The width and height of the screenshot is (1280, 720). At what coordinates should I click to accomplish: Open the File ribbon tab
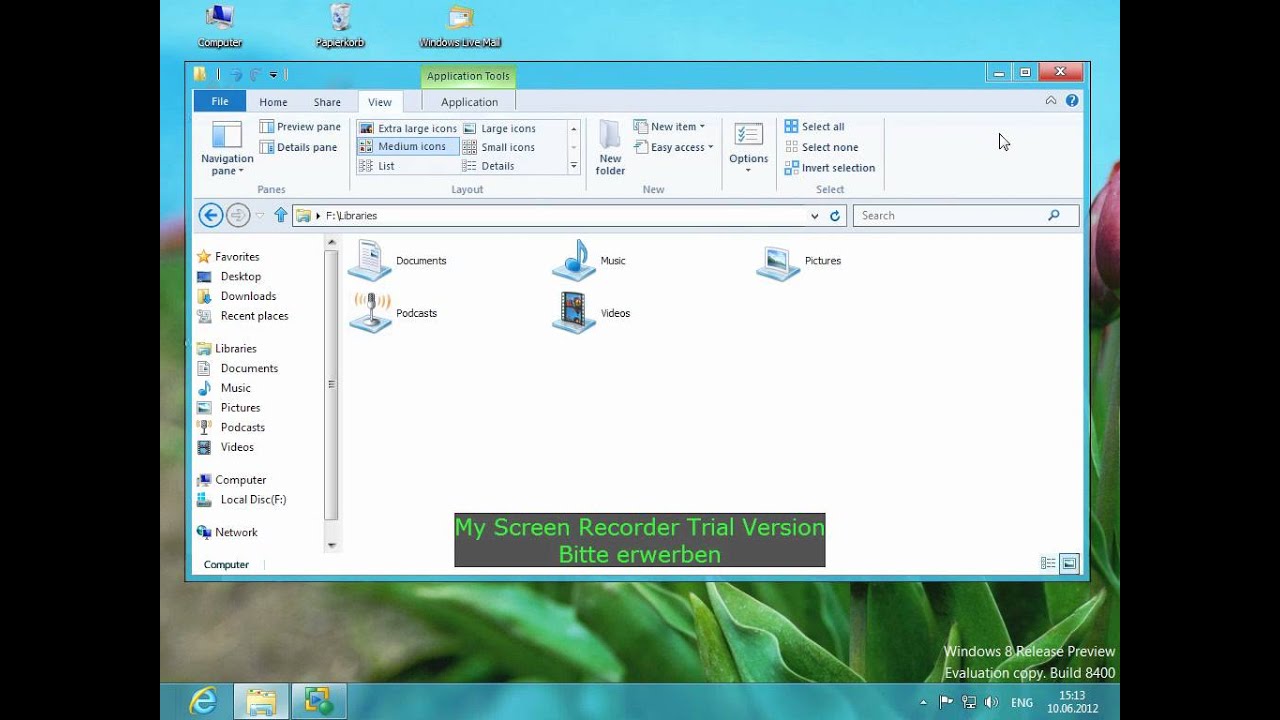click(220, 101)
